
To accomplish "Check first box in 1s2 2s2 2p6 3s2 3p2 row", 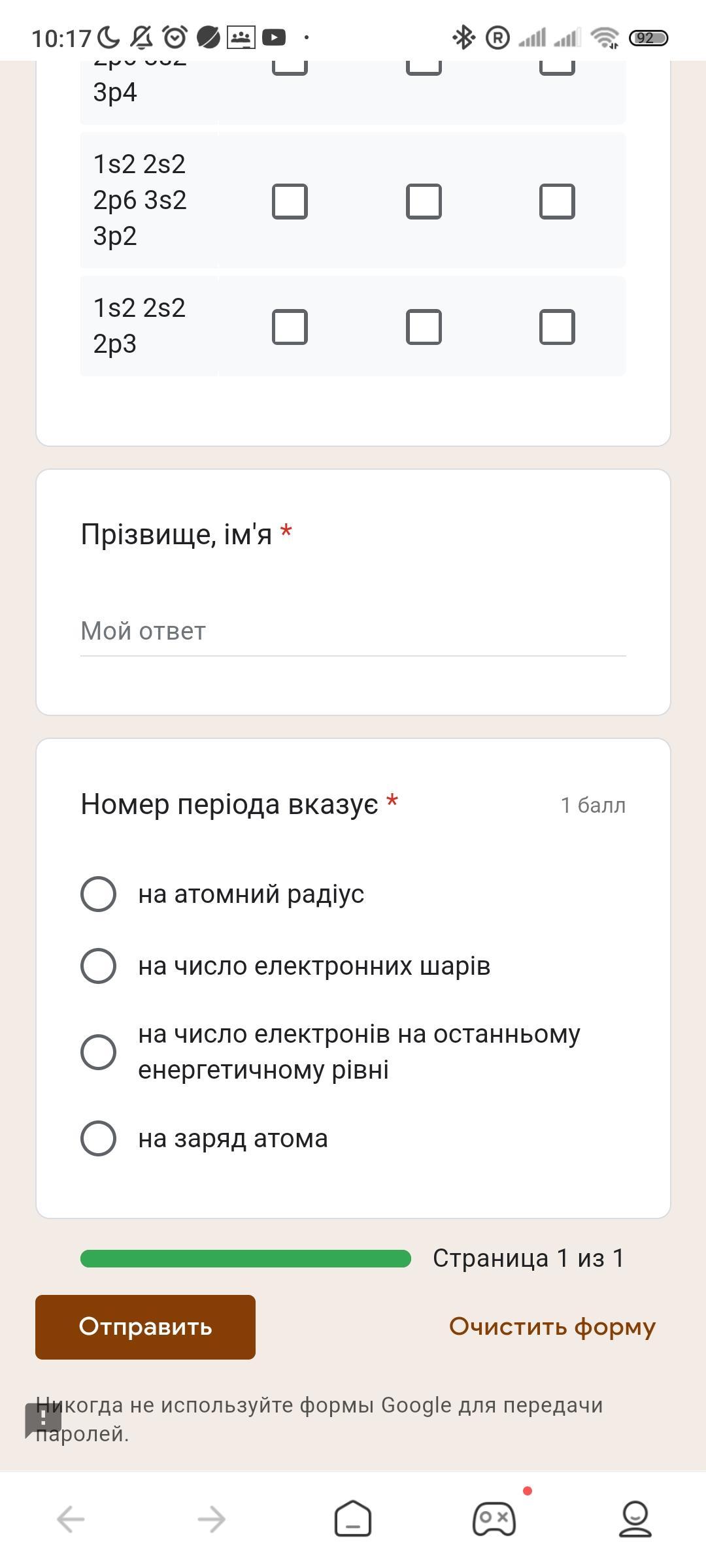I will click(x=290, y=201).
